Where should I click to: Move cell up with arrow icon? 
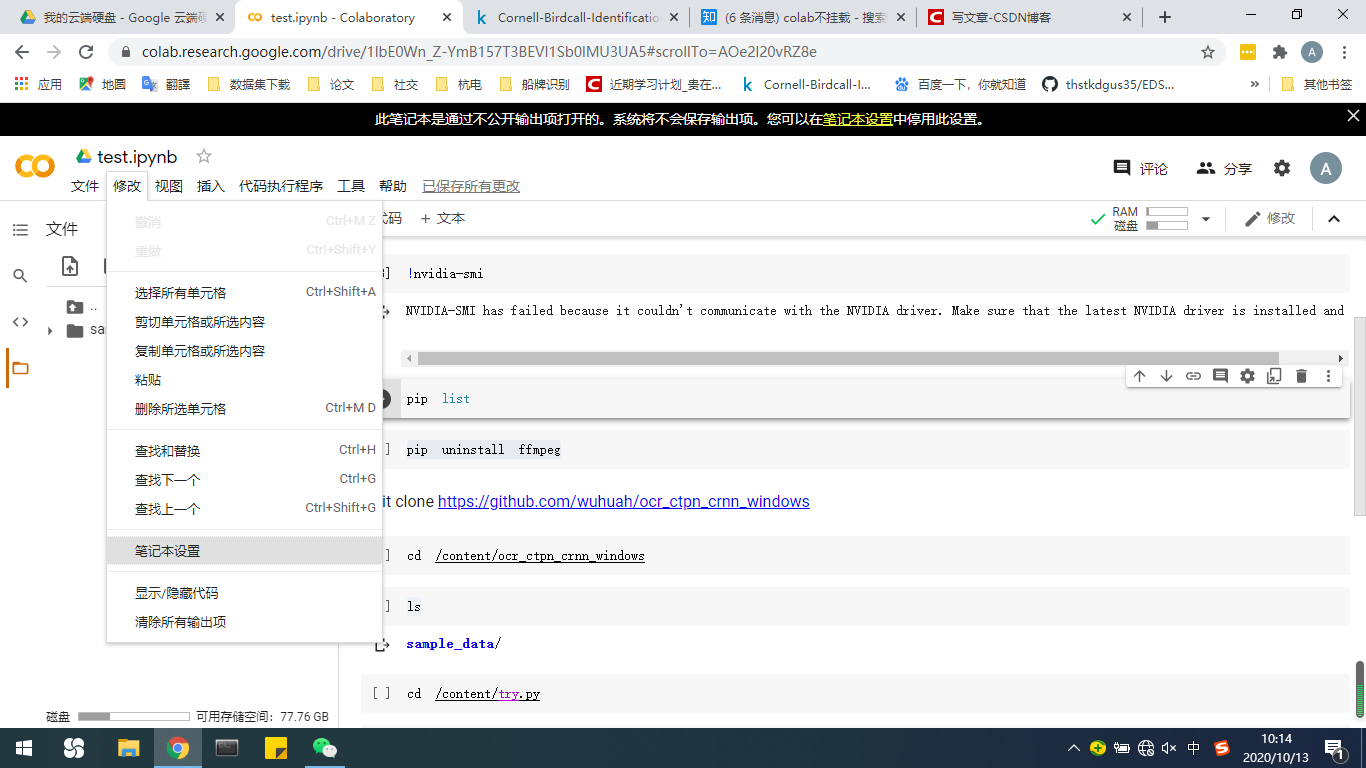1139,376
